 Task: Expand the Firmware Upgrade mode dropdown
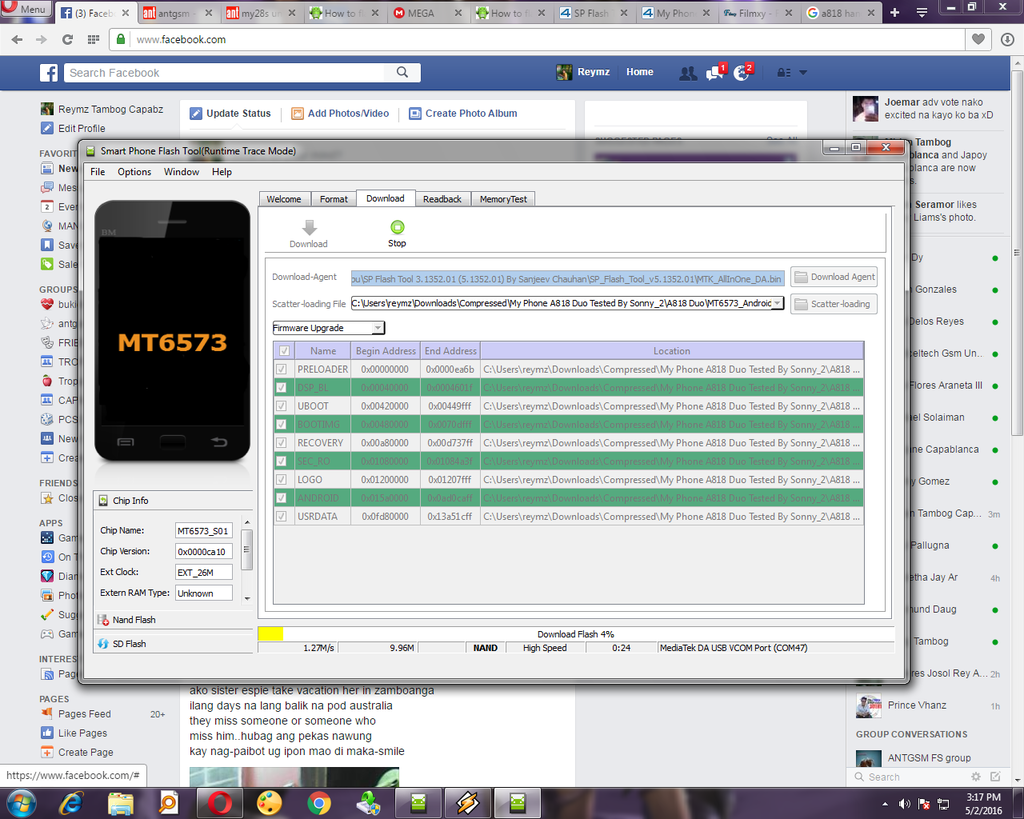377,328
